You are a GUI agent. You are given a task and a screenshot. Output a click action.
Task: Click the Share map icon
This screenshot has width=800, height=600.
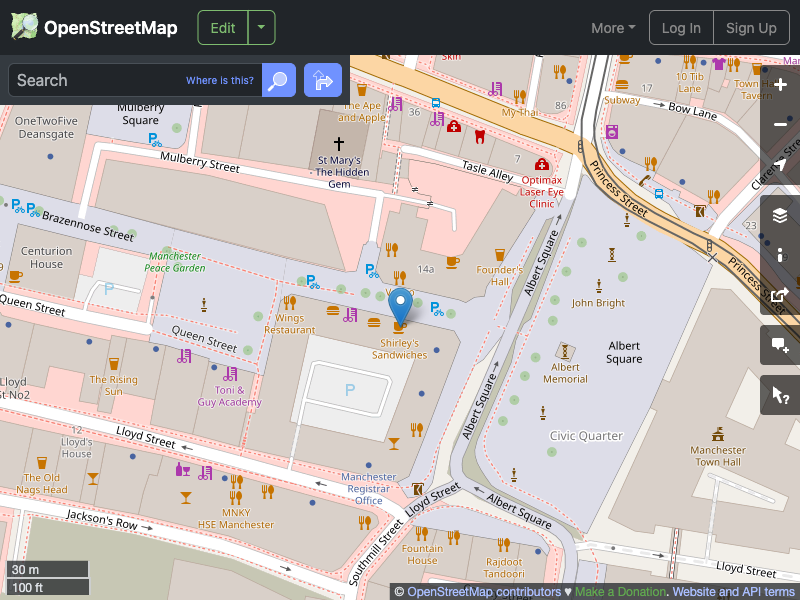[x=781, y=296]
